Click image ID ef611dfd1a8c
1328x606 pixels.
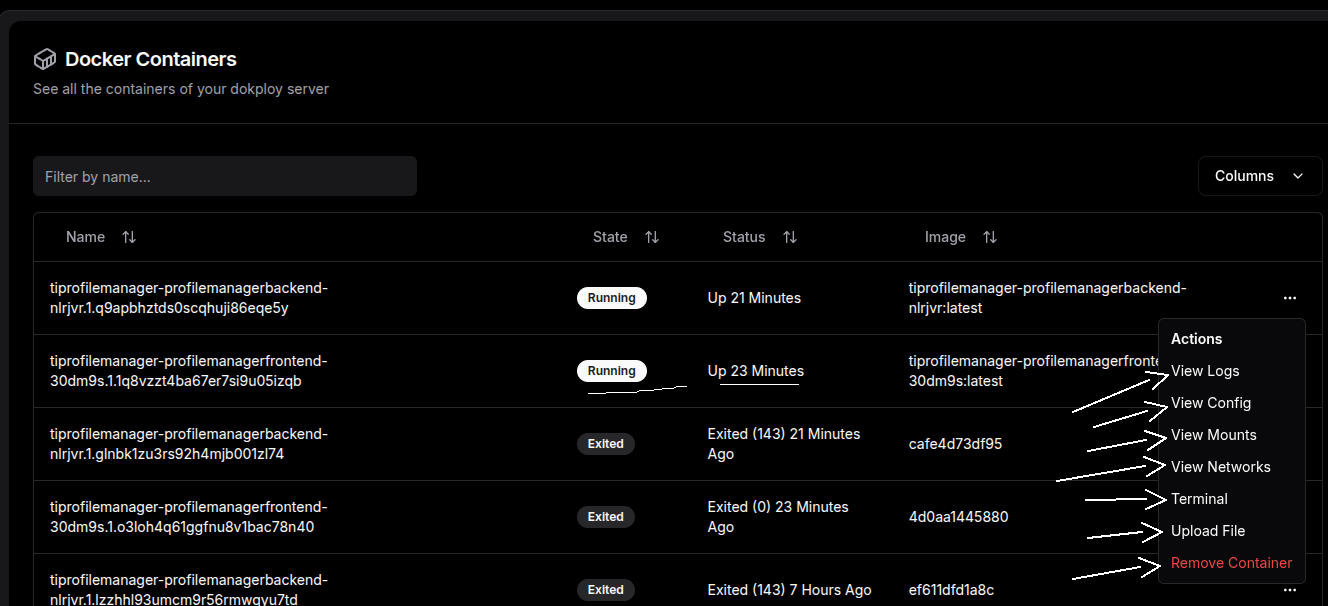952,590
